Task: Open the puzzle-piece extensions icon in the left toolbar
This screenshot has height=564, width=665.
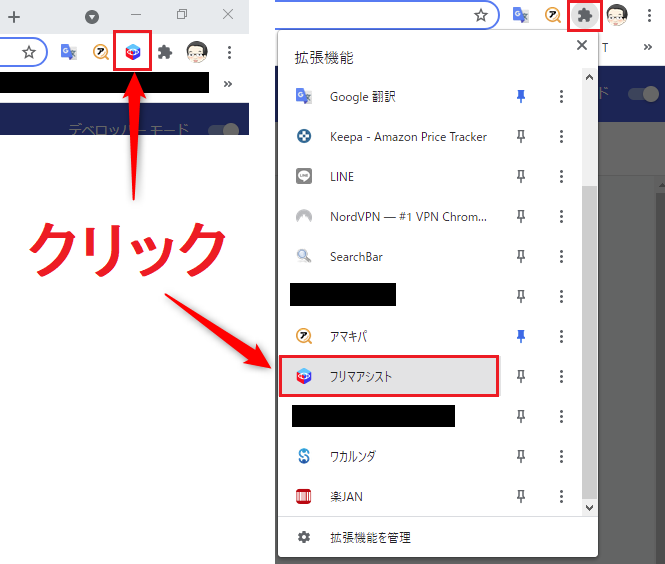Action: click(165, 52)
